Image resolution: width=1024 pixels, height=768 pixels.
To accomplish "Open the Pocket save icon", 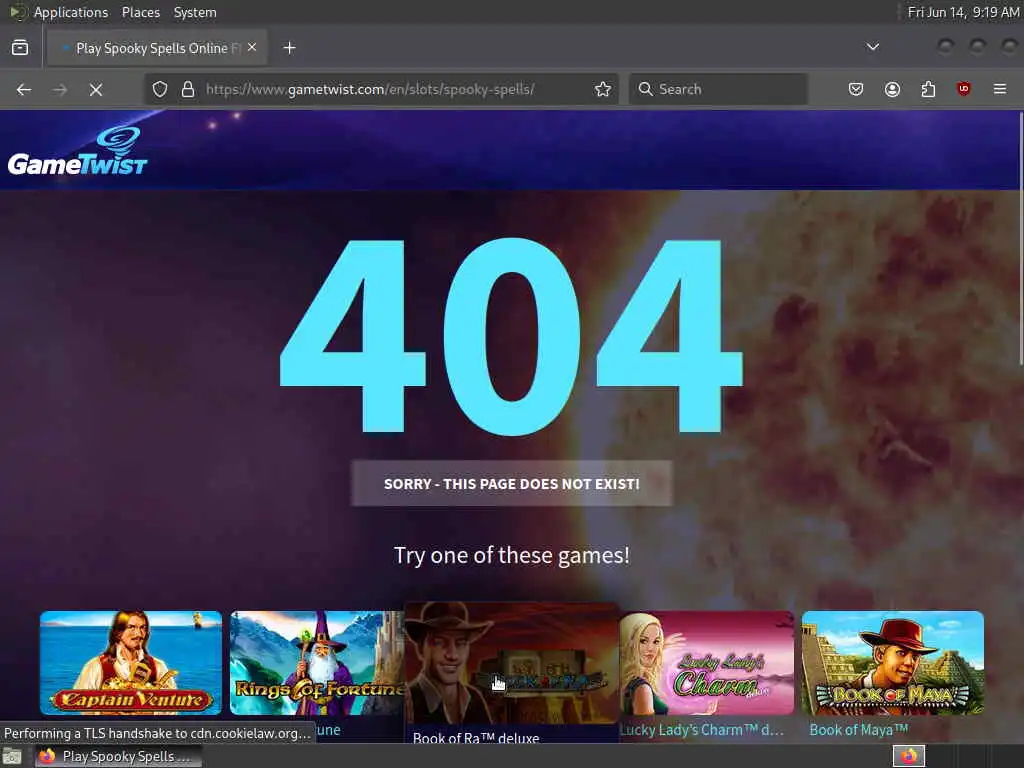I will [x=856, y=89].
